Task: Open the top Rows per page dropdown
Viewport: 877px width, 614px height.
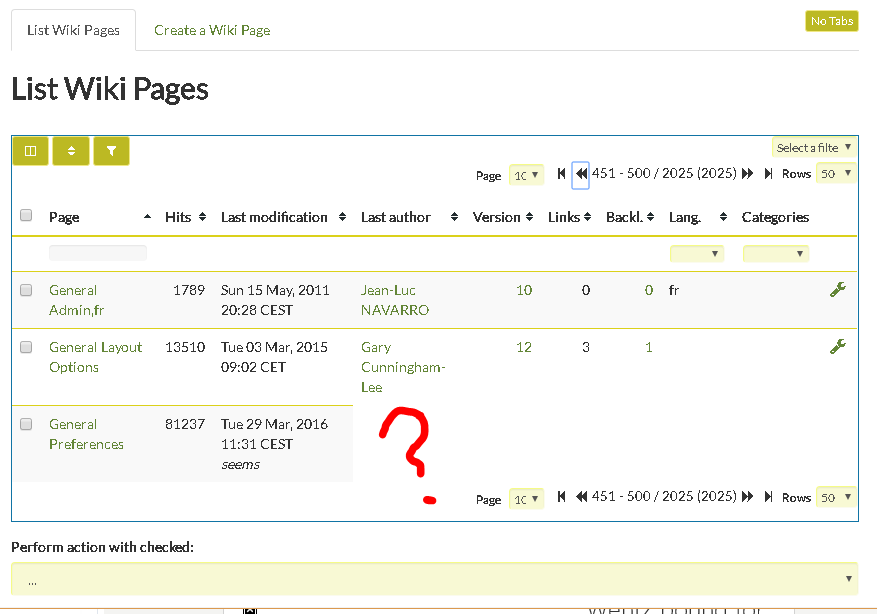Action: pyautogui.click(x=836, y=173)
